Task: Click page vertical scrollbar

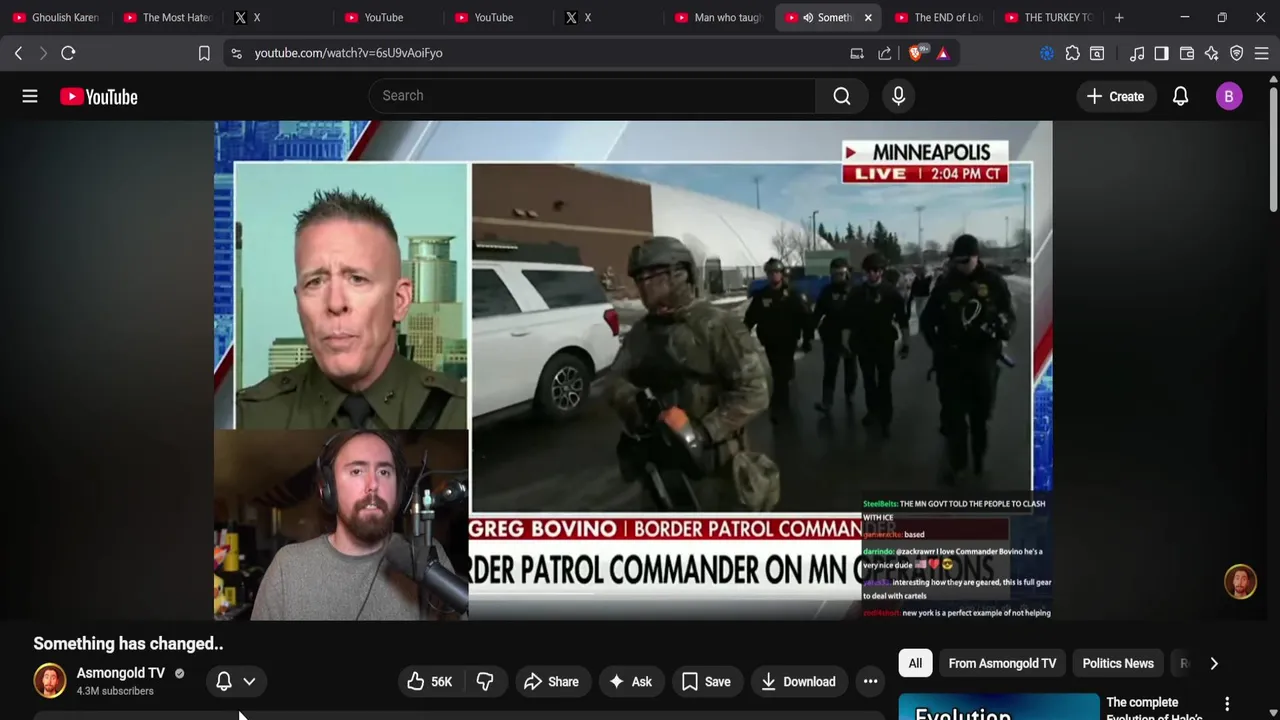Action: pyautogui.click(x=1273, y=150)
